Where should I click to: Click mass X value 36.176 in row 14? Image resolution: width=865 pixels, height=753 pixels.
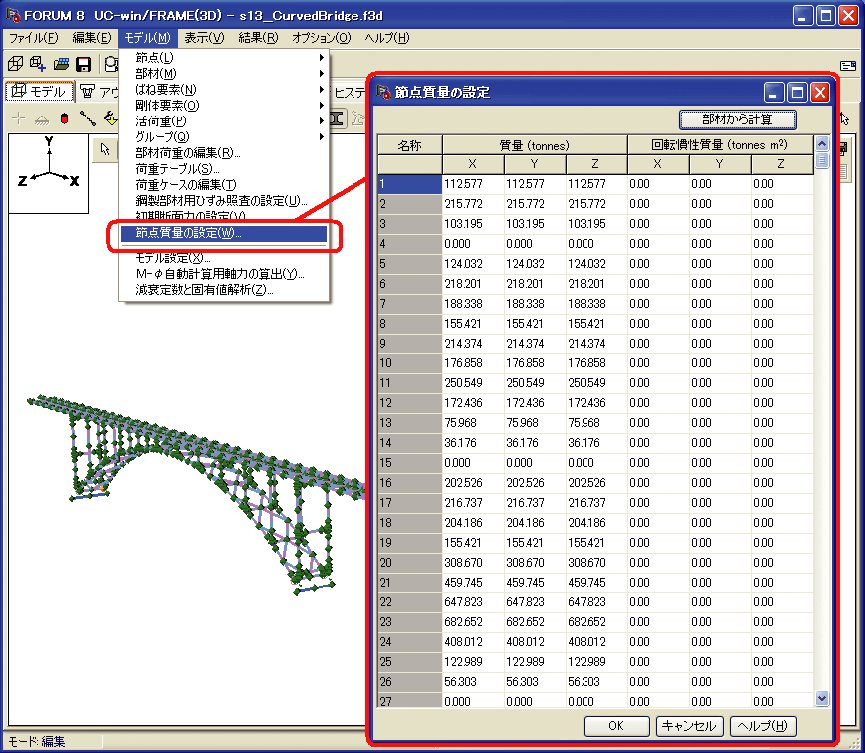(473, 443)
